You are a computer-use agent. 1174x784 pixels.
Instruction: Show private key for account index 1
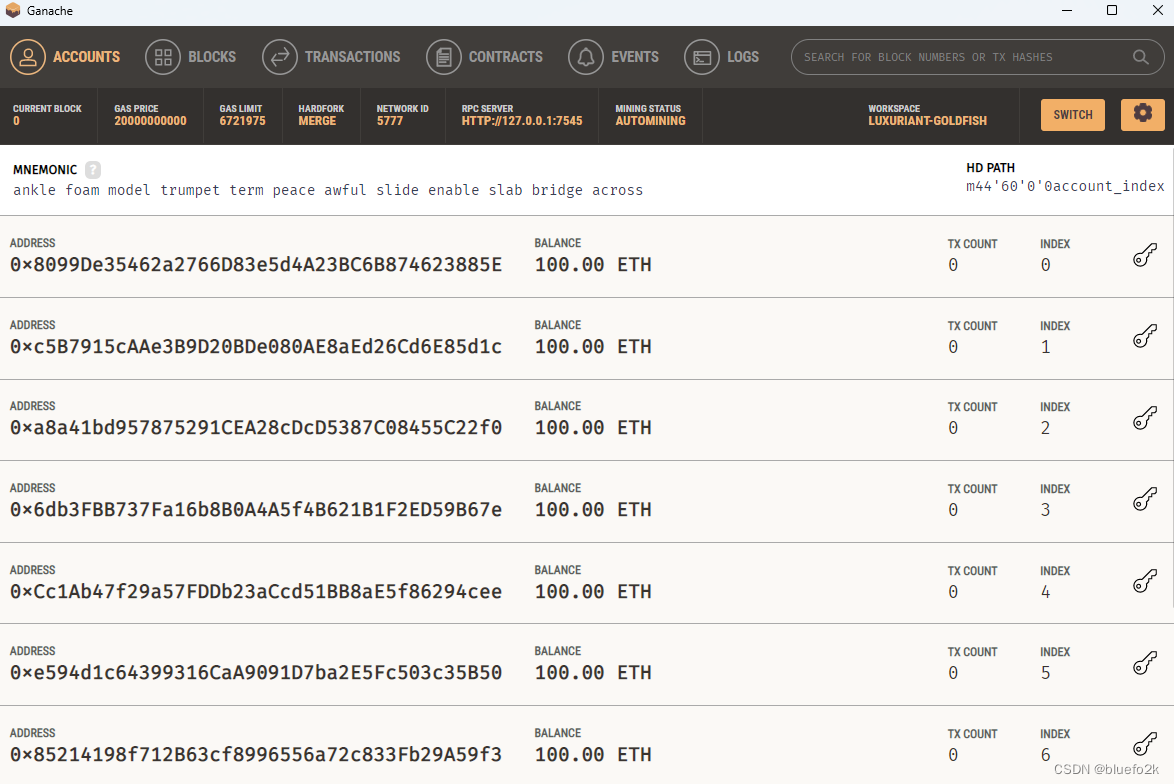1145,337
